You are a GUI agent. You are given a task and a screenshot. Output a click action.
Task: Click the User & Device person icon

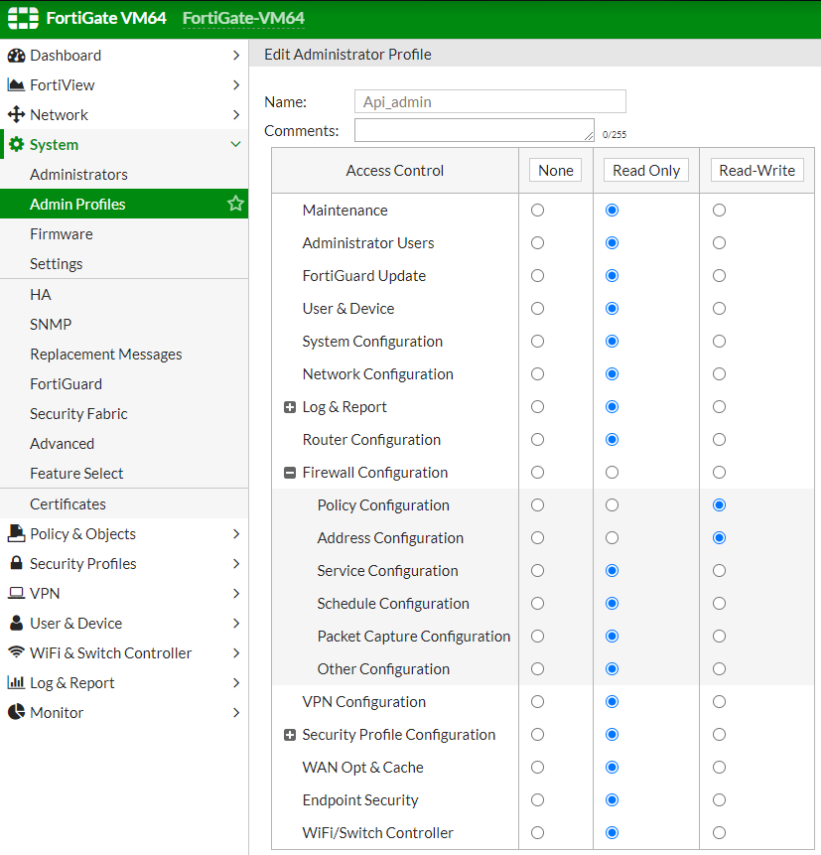click(x=16, y=623)
